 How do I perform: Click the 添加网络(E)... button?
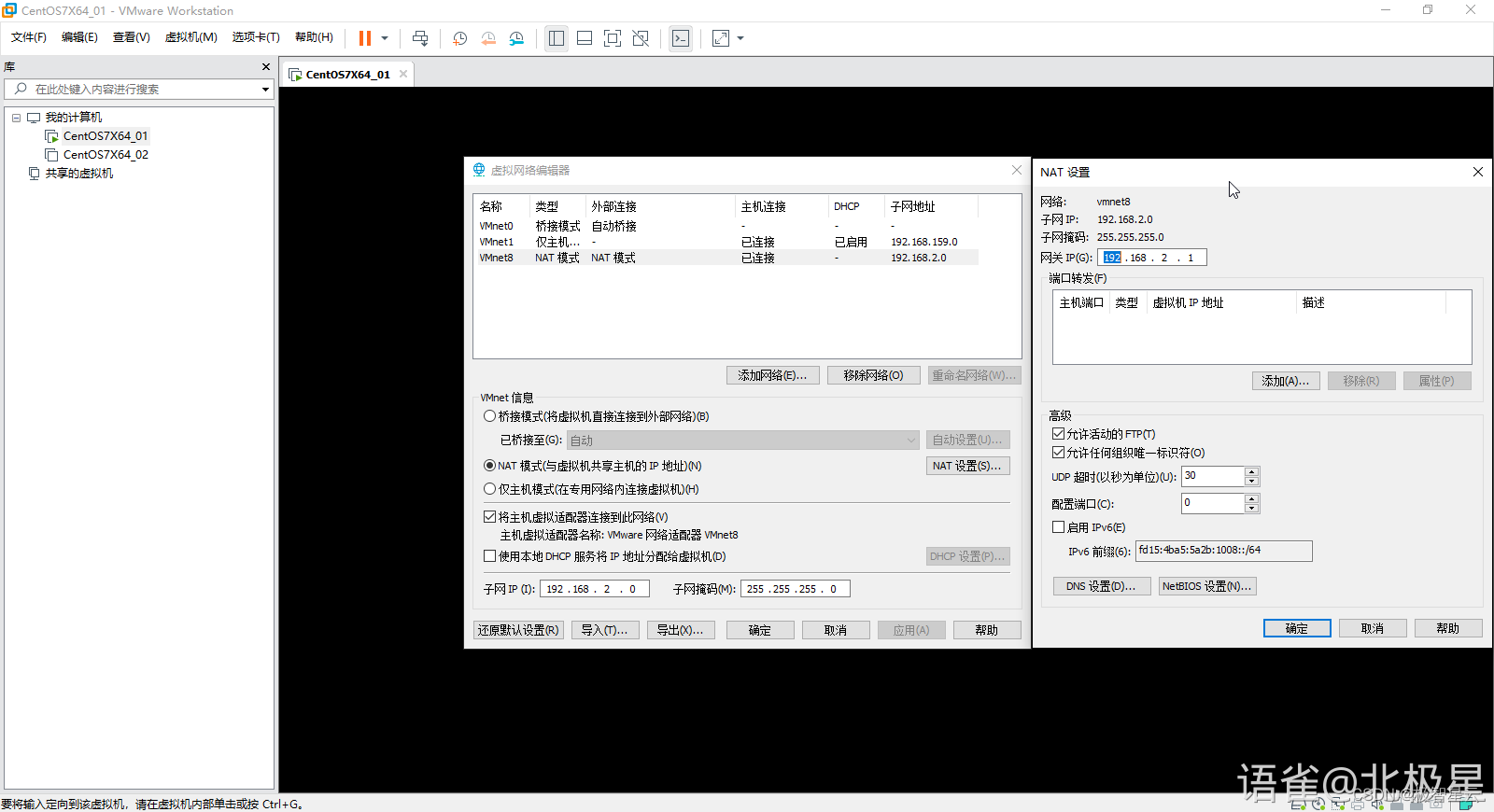click(x=773, y=375)
